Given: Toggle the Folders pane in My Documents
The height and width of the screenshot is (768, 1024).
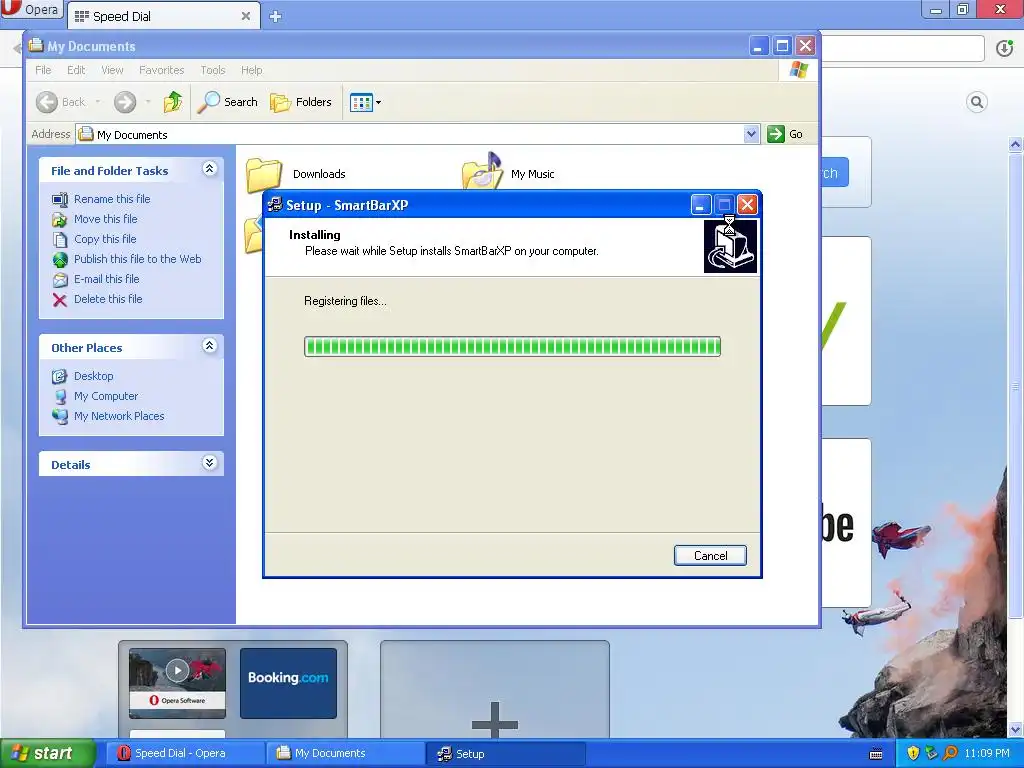Looking at the screenshot, I should click(301, 102).
